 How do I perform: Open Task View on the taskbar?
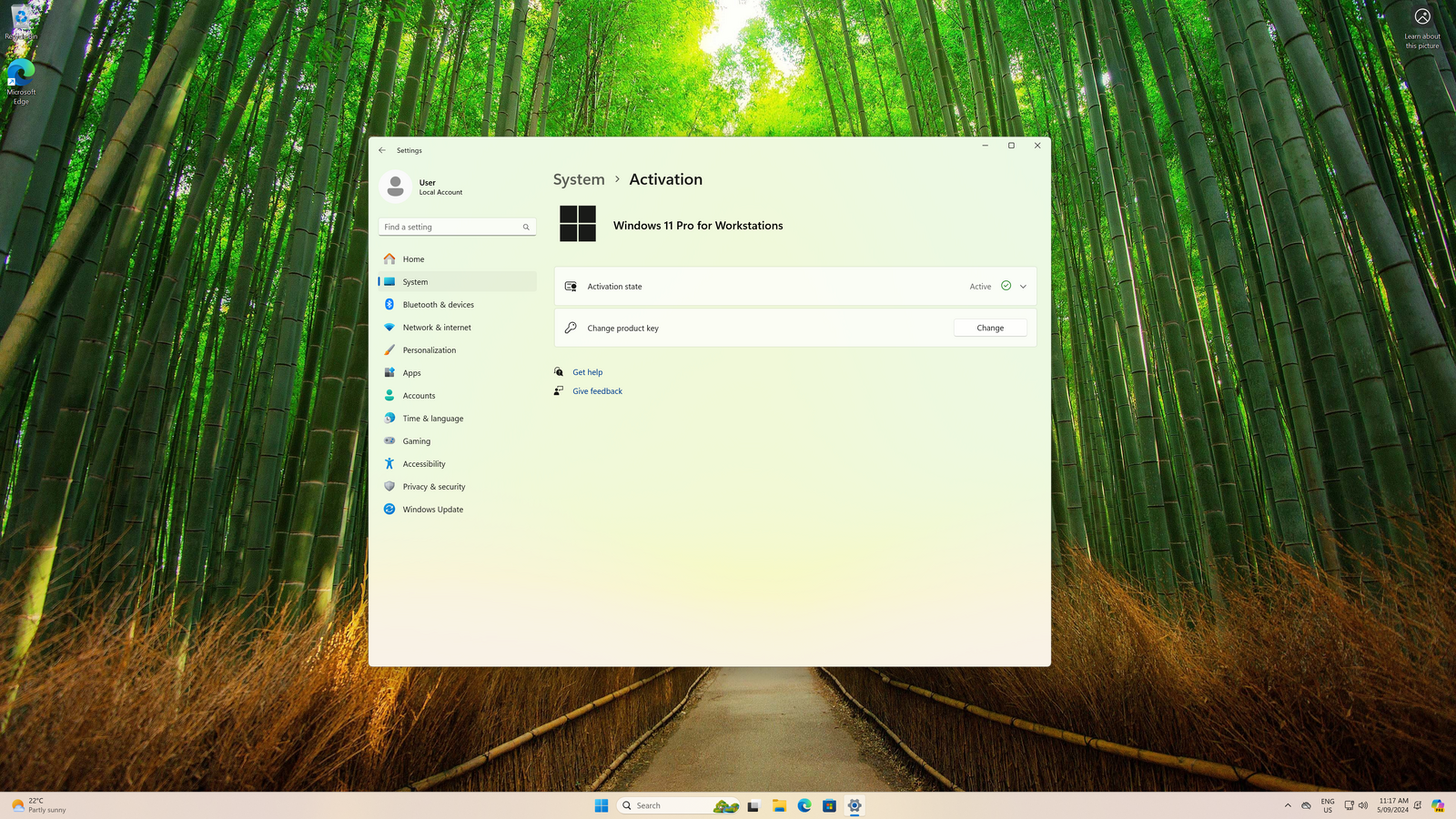point(753,805)
